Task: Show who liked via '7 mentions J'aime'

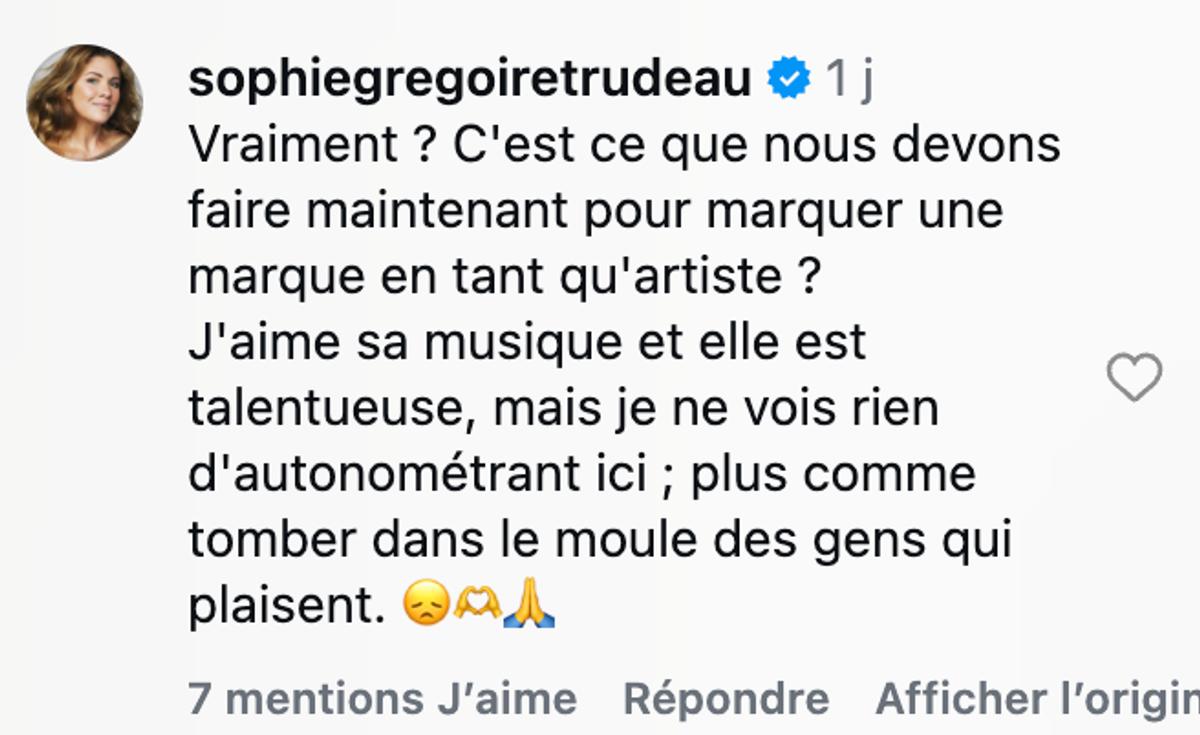Action: (x=383, y=699)
